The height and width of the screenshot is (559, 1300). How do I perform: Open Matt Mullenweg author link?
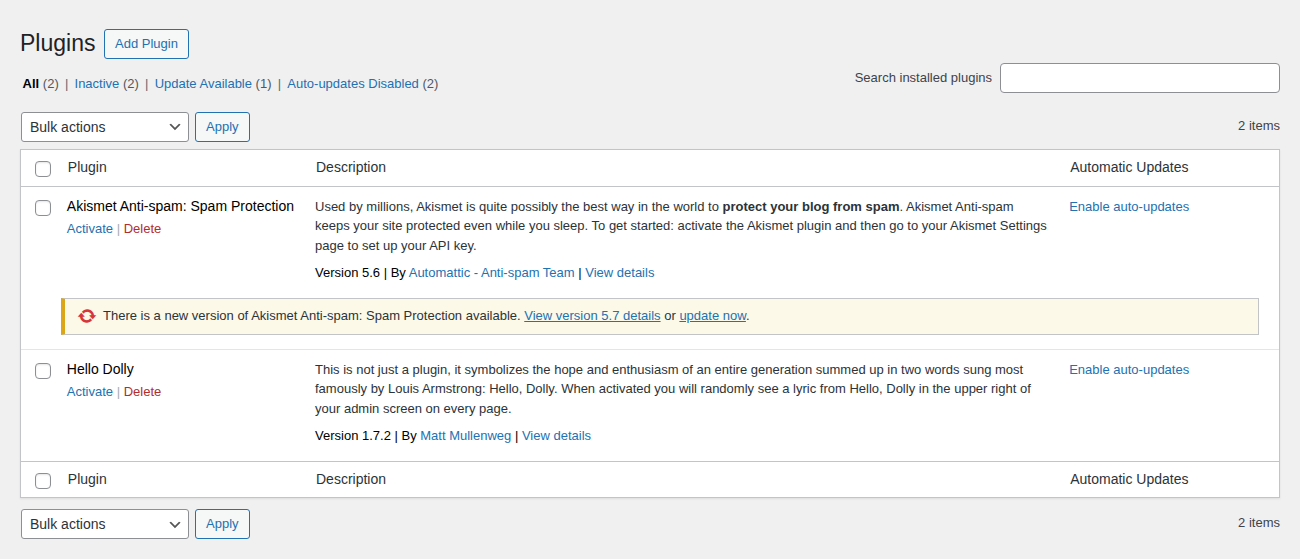coord(466,436)
